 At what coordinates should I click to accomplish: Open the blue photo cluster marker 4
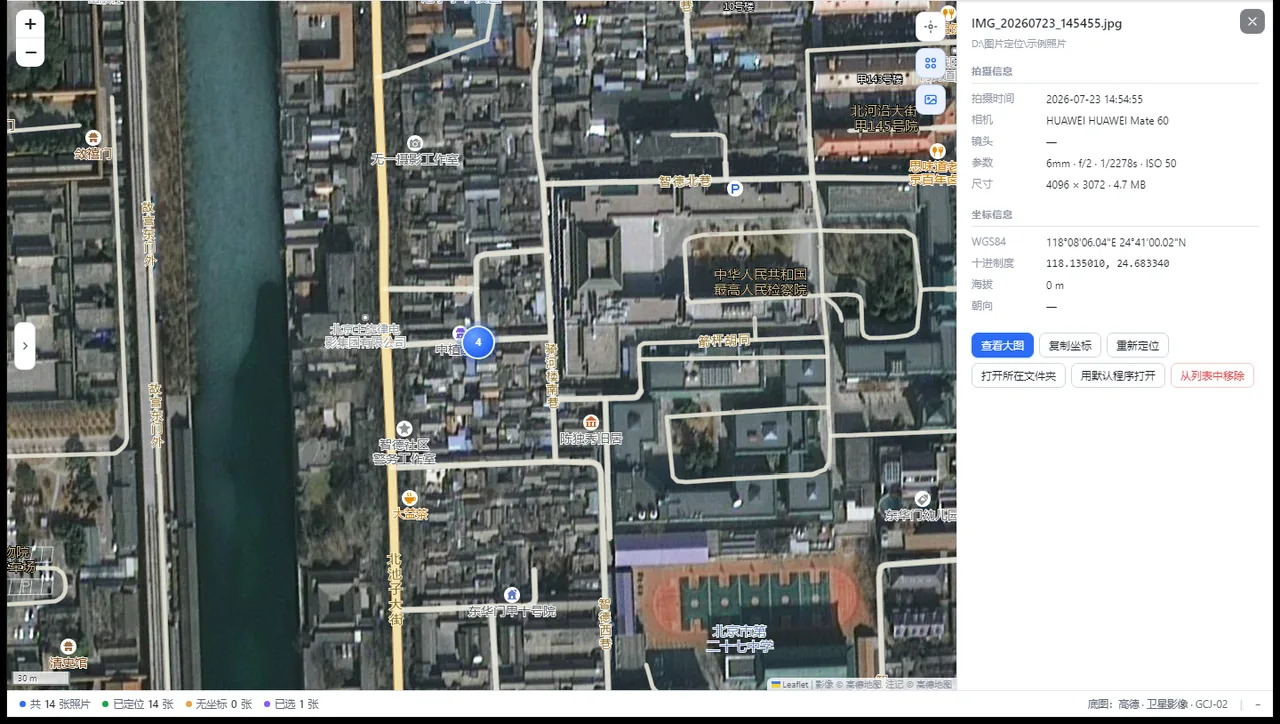(x=478, y=342)
